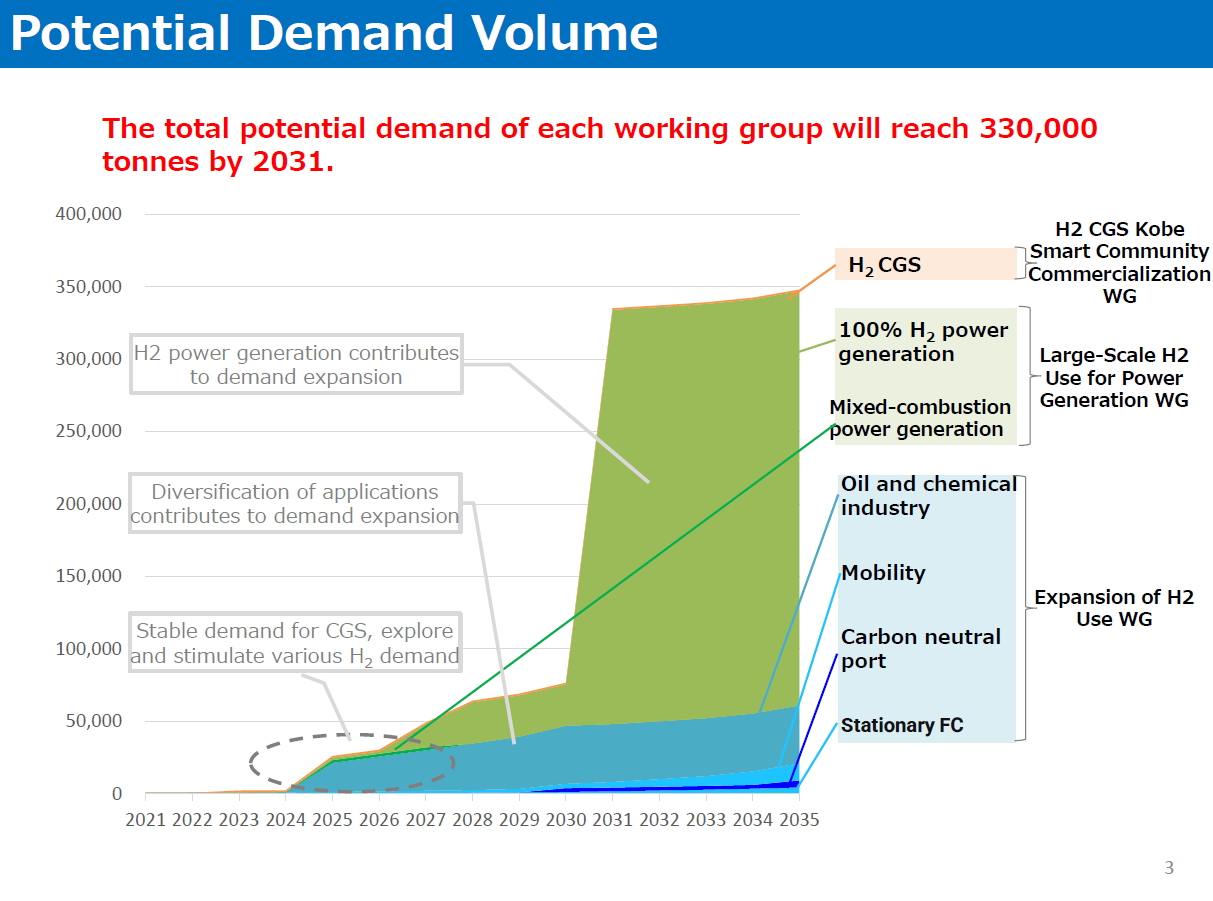The height and width of the screenshot is (901, 1213).
Task: Select the "Carbon neutral port" label
Action: pyautogui.click(x=920, y=649)
